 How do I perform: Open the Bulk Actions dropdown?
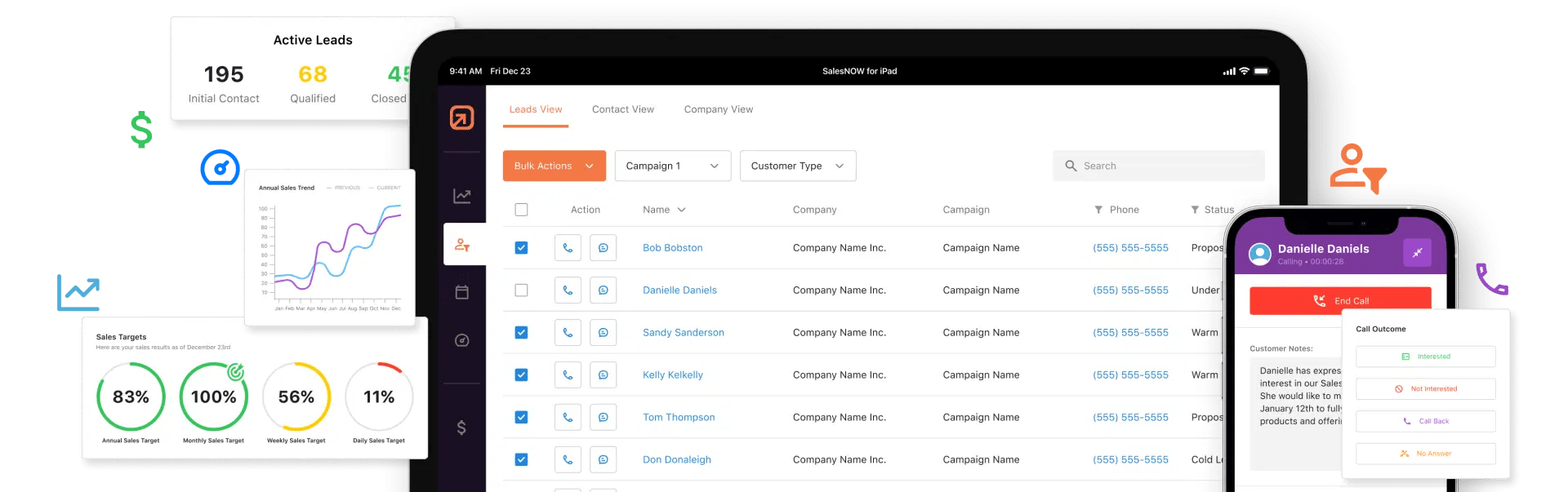click(554, 166)
